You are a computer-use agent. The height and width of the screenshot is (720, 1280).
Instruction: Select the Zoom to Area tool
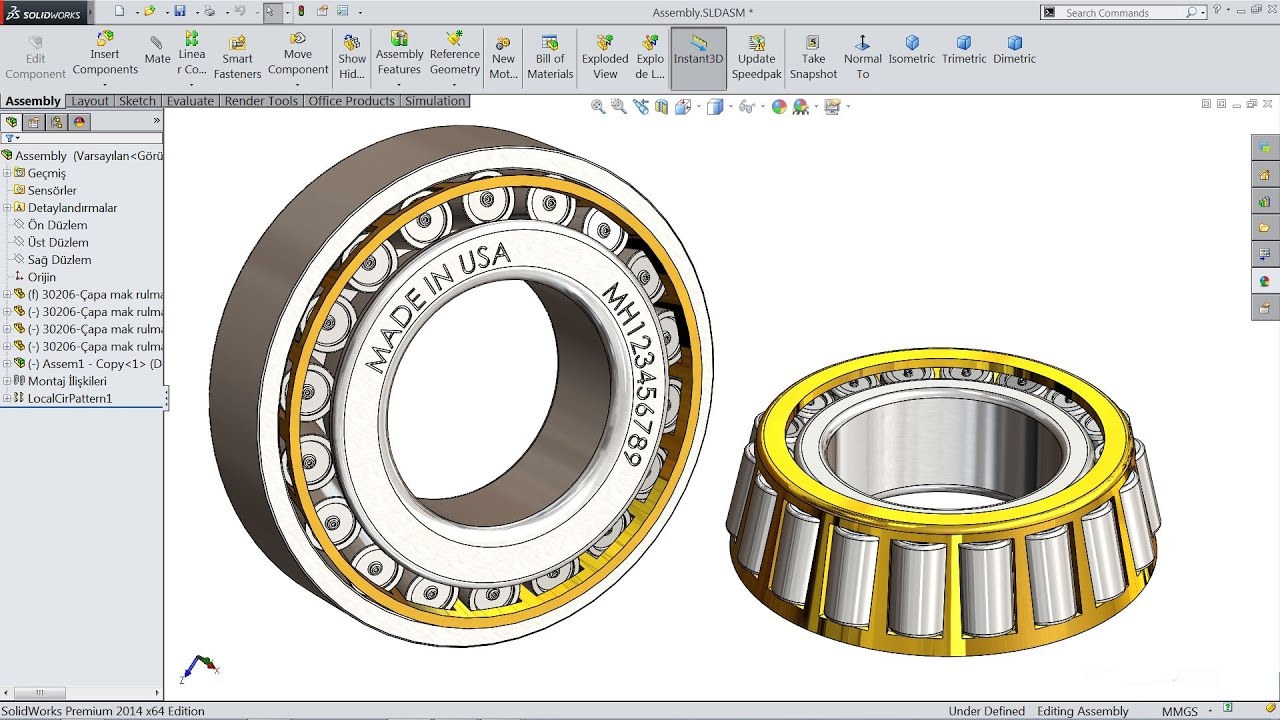pos(620,105)
